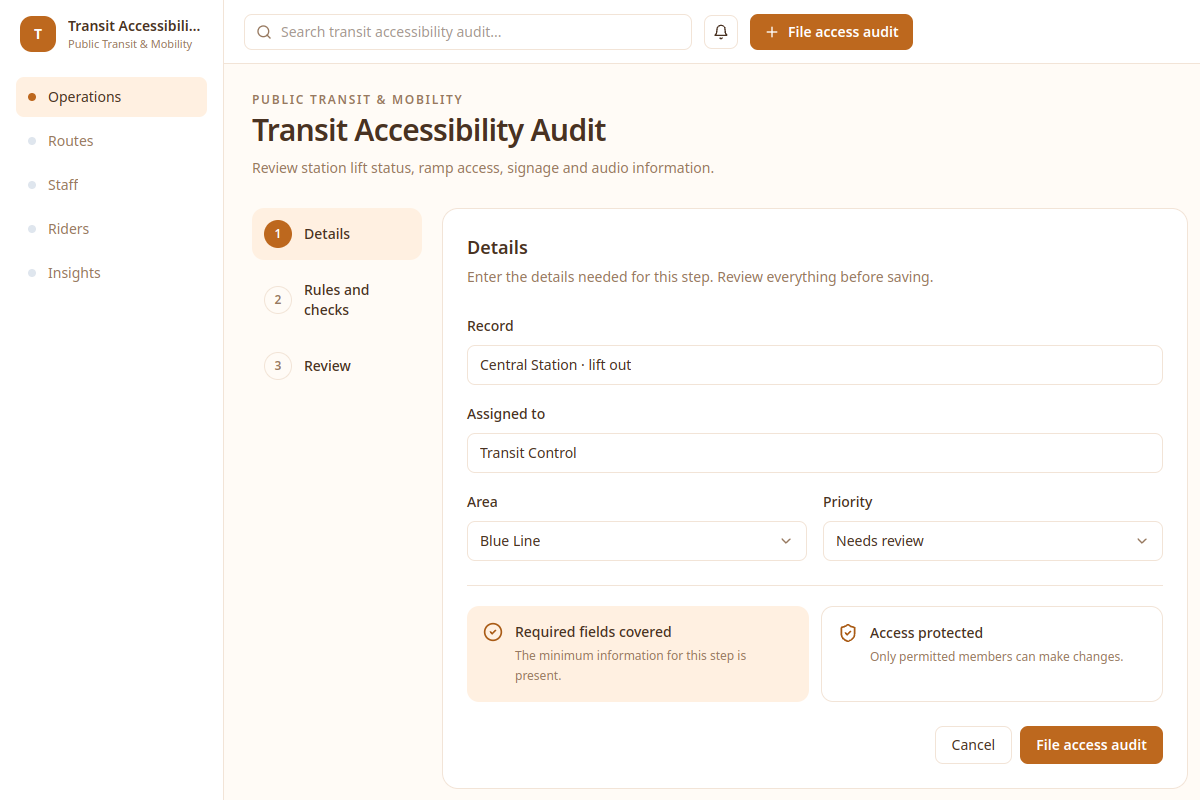The width and height of the screenshot is (1200, 800).
Task: Click the Public Transit & Mobility sidebar subtitle
Action: 130,45
